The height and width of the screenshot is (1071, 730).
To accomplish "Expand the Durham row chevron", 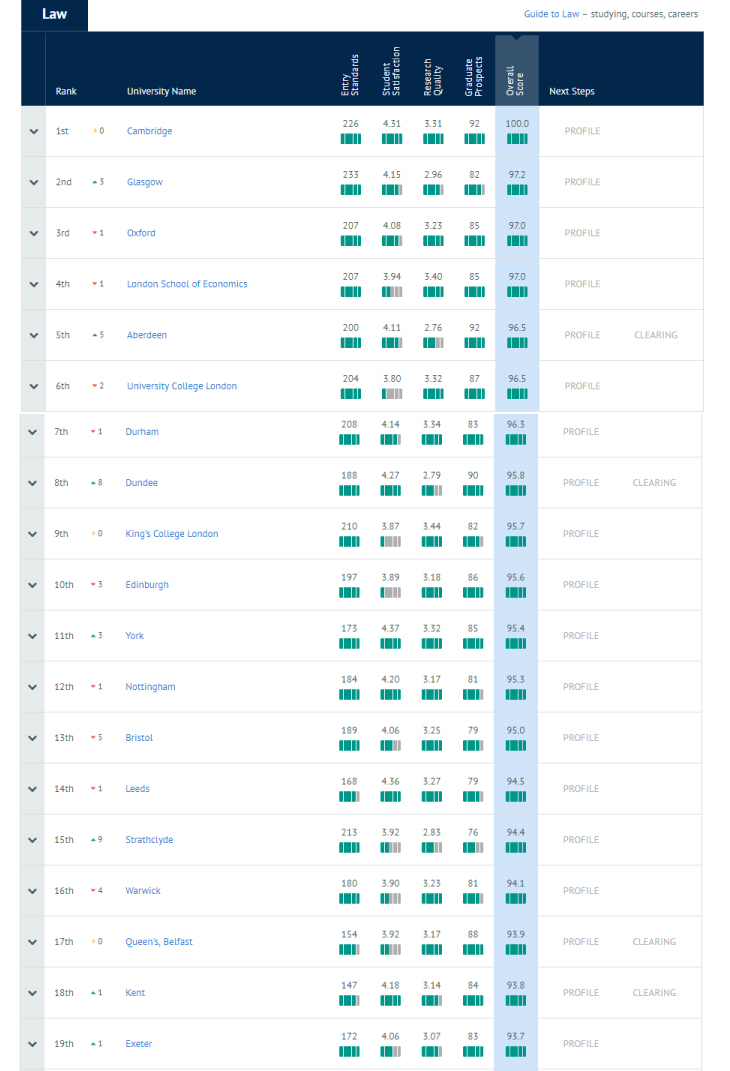I will 31,431.
